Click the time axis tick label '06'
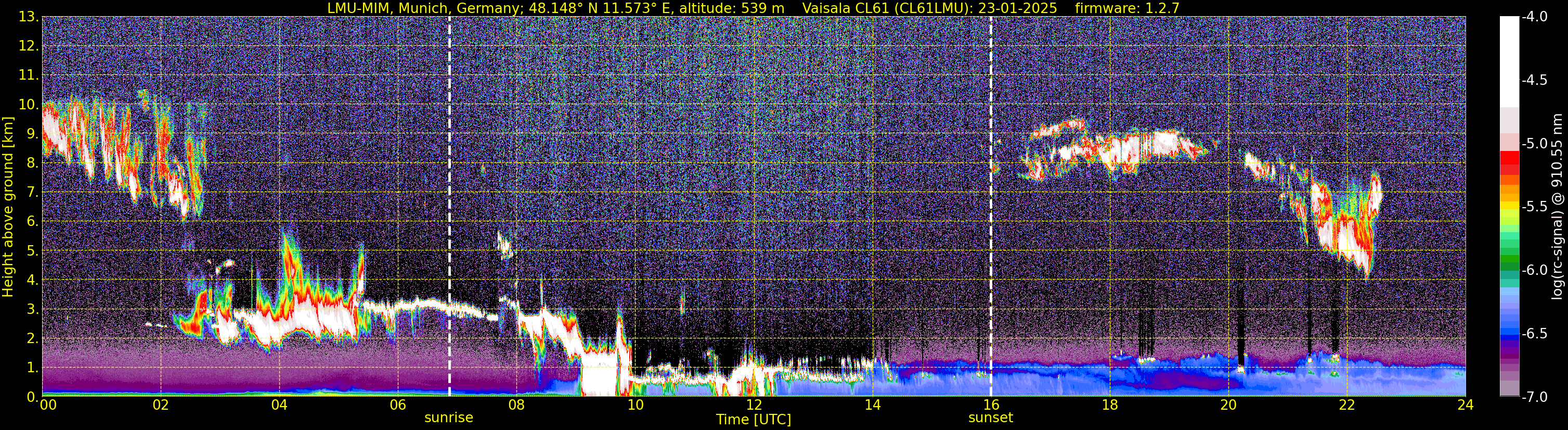Viewport: 1568px width, 430px height. point(397,405)
